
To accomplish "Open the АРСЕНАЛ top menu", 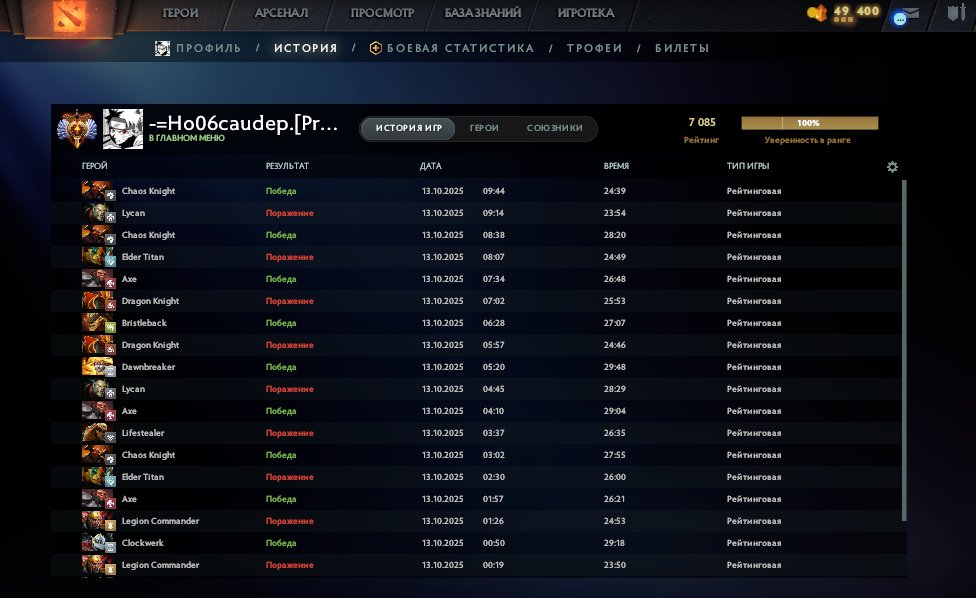I will [281, 14].
